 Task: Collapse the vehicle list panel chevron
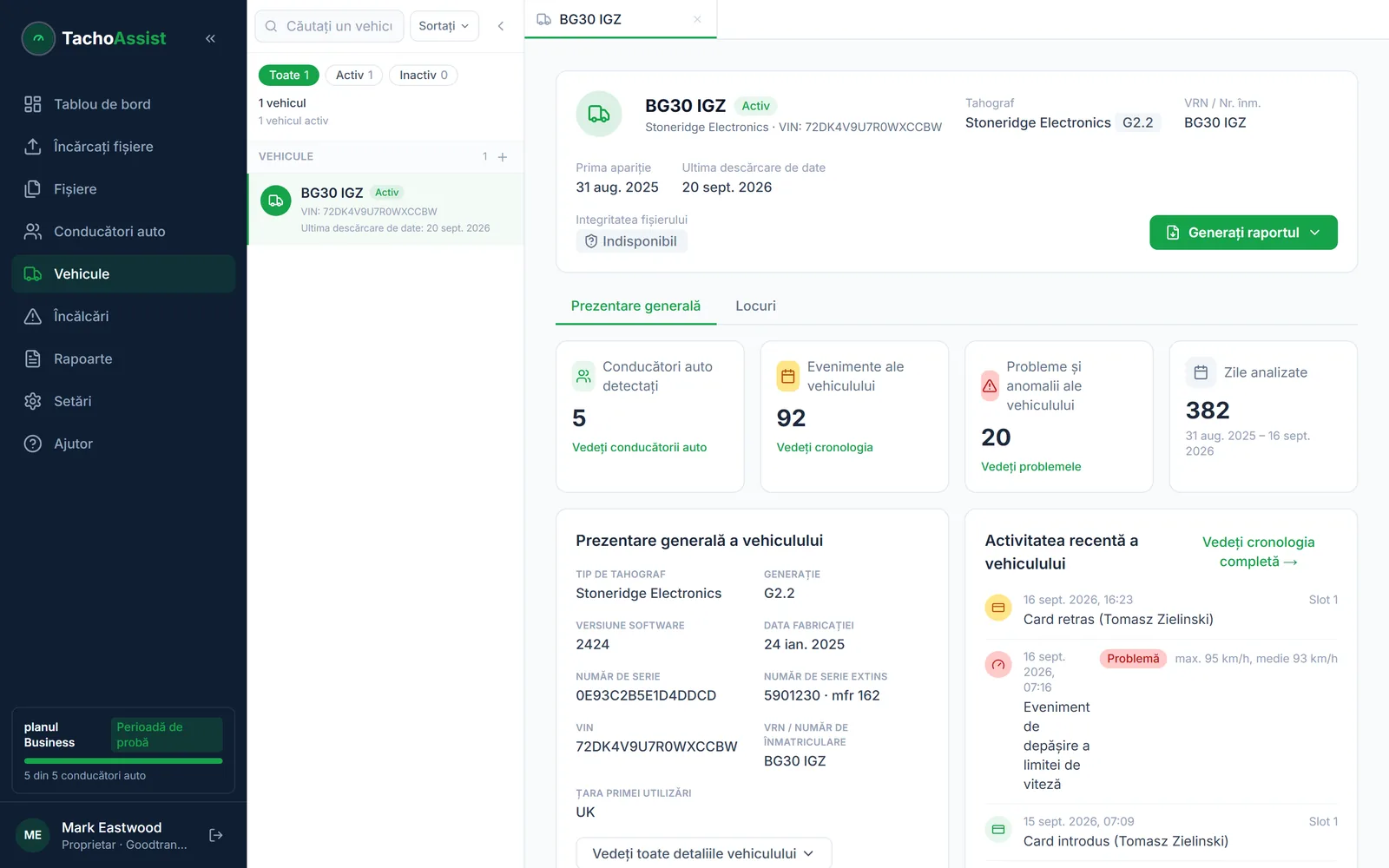(x=501, y=26)
